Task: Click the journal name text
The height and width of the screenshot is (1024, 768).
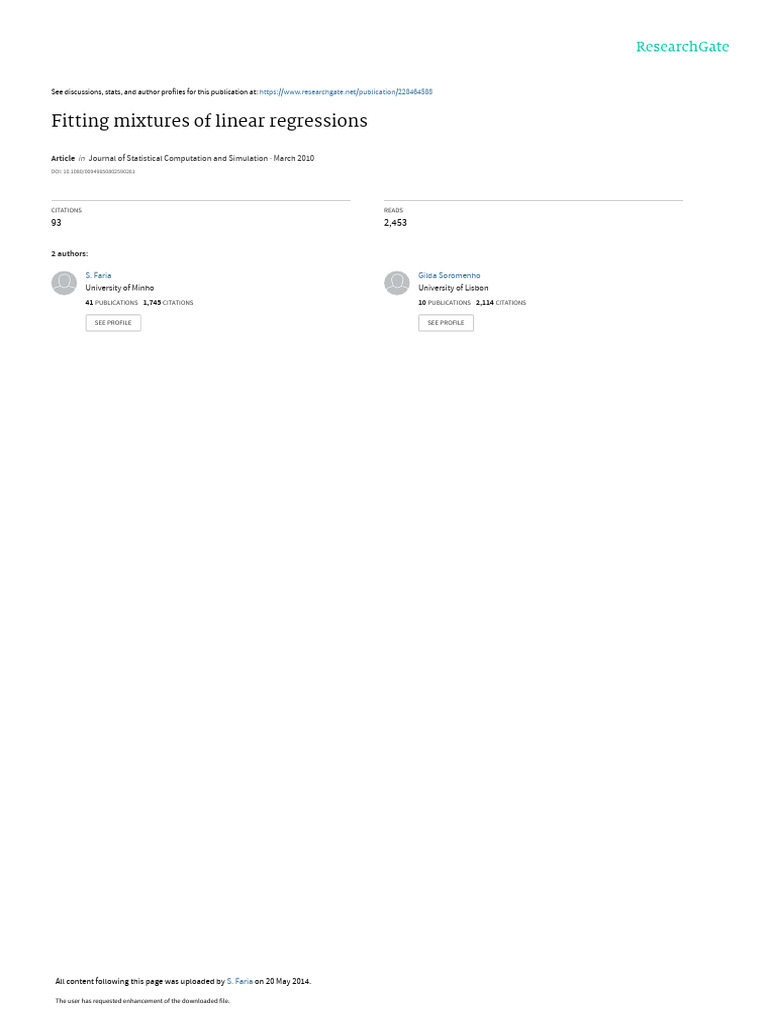Action: click(x=178, y=158)
